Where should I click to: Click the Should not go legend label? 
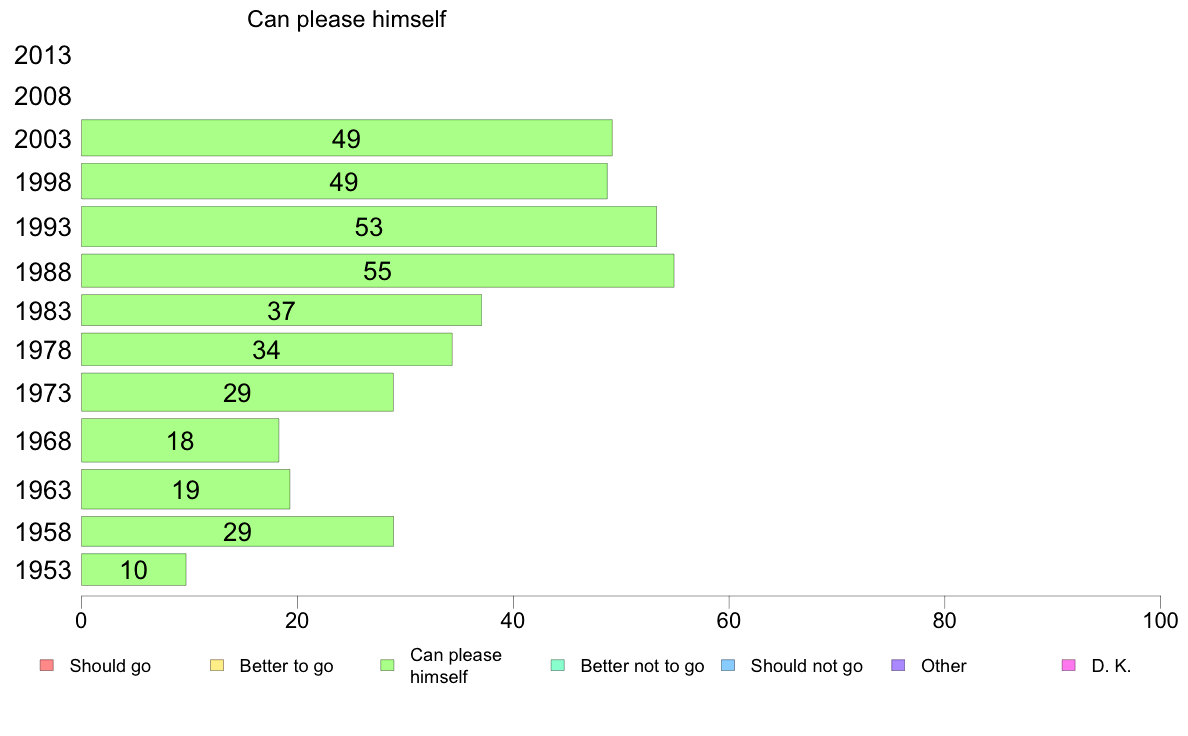(807, 666)
